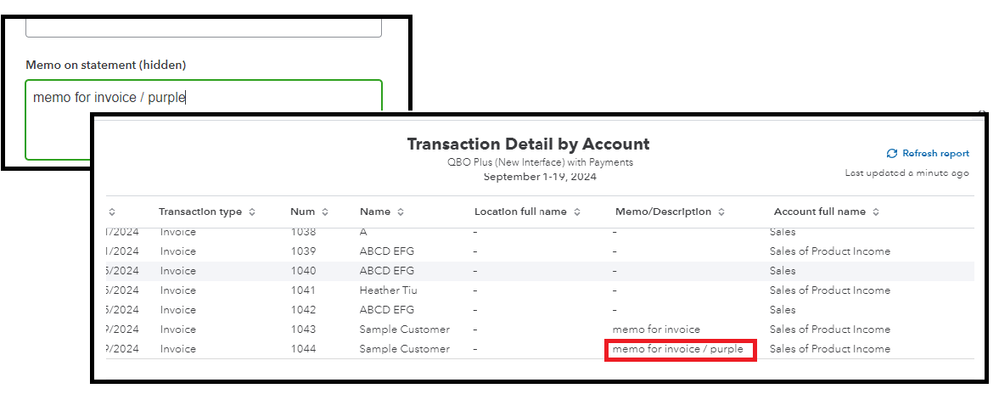Click Sales account in invoice 1042 row
This screenshot has height=401, width=999.
tap(785, 310)
